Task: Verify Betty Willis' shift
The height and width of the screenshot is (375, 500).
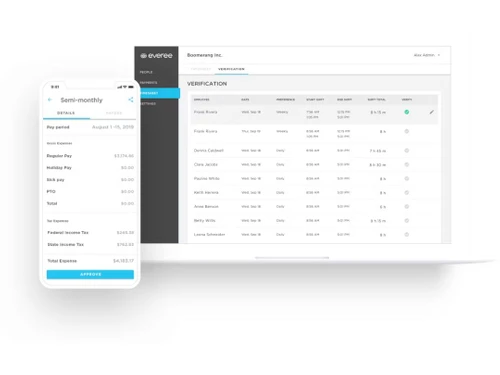Action: pyautogui.click(x=407, y=221)
